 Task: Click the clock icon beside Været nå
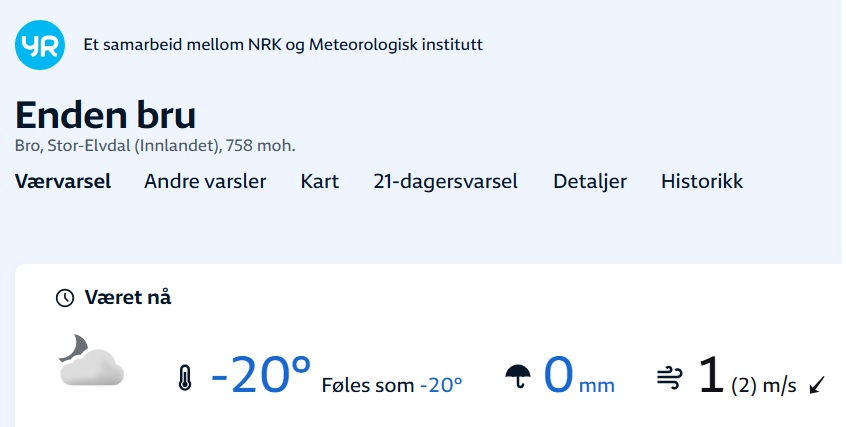(64, 298)
